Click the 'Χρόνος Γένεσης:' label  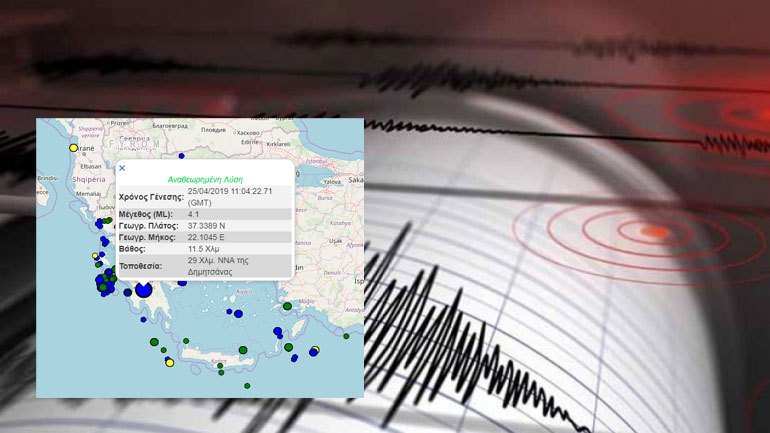pyautogui.click(x=151, y=197)
